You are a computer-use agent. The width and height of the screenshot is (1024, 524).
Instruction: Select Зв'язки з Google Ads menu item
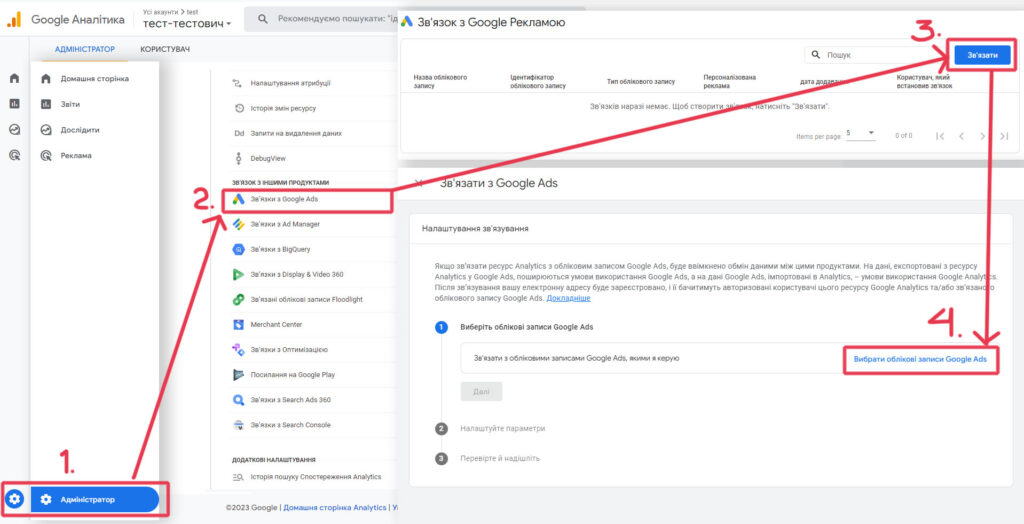coord(284,199)
